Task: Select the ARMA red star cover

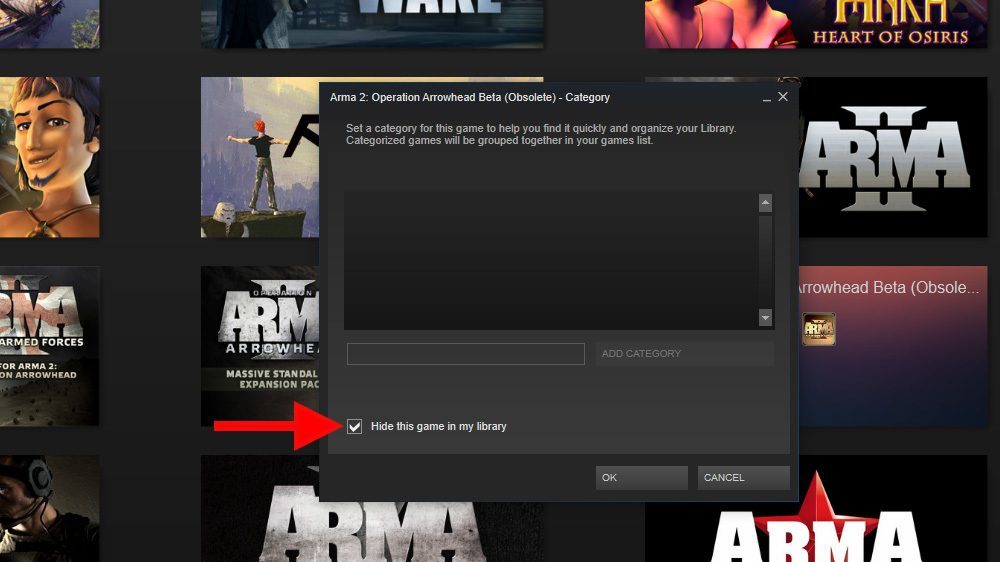Action: point(816,508)
